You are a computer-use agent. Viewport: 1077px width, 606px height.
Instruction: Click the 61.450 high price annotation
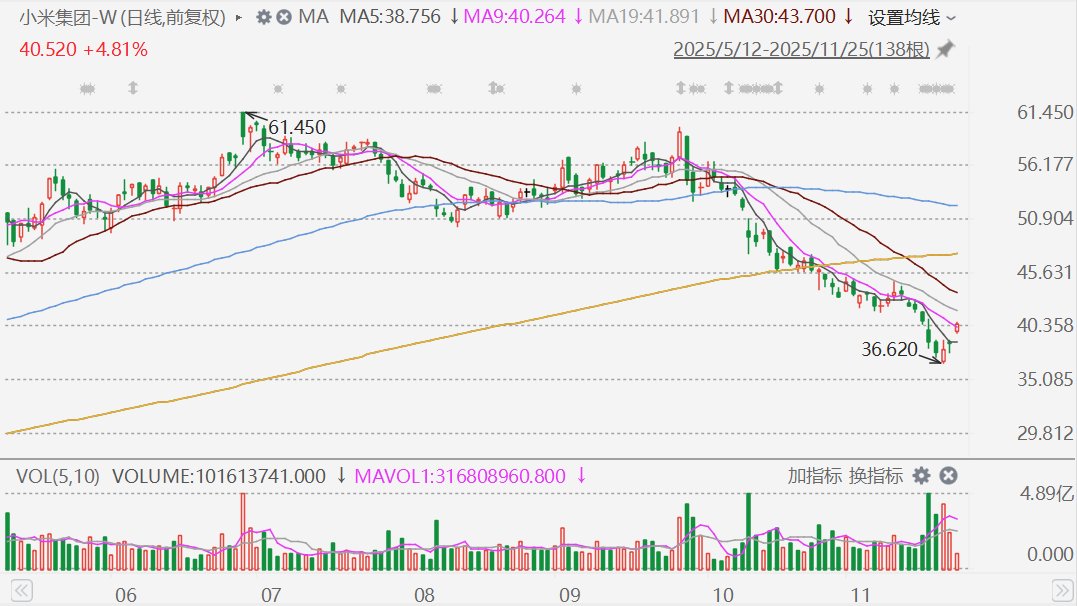296,127
